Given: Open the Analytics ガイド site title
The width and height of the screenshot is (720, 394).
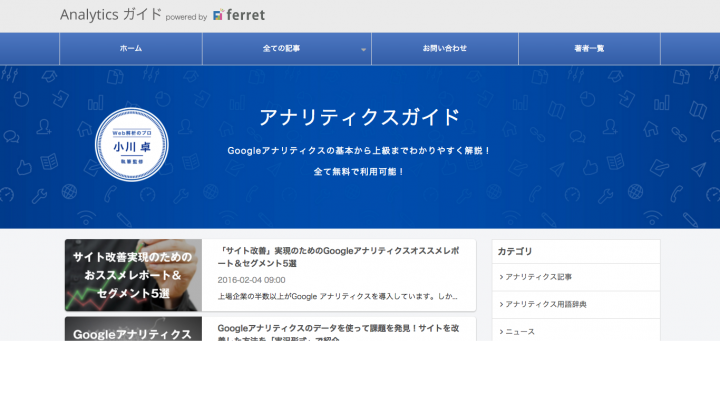Looking at the screenshot, I should 111,15.
